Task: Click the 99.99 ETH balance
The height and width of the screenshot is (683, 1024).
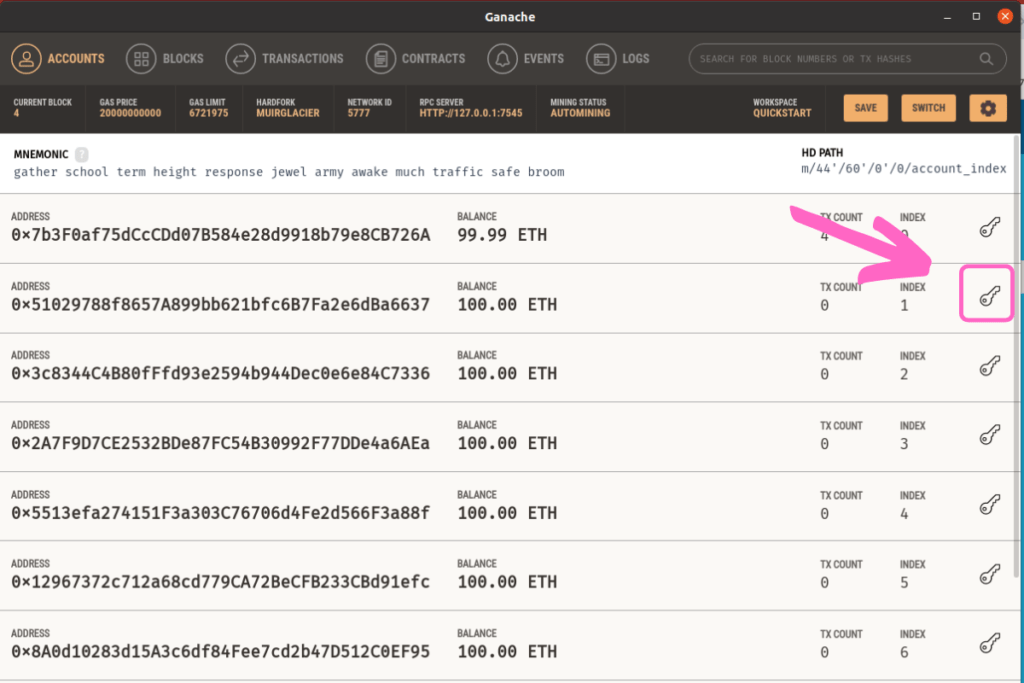Action: (502, 235)
